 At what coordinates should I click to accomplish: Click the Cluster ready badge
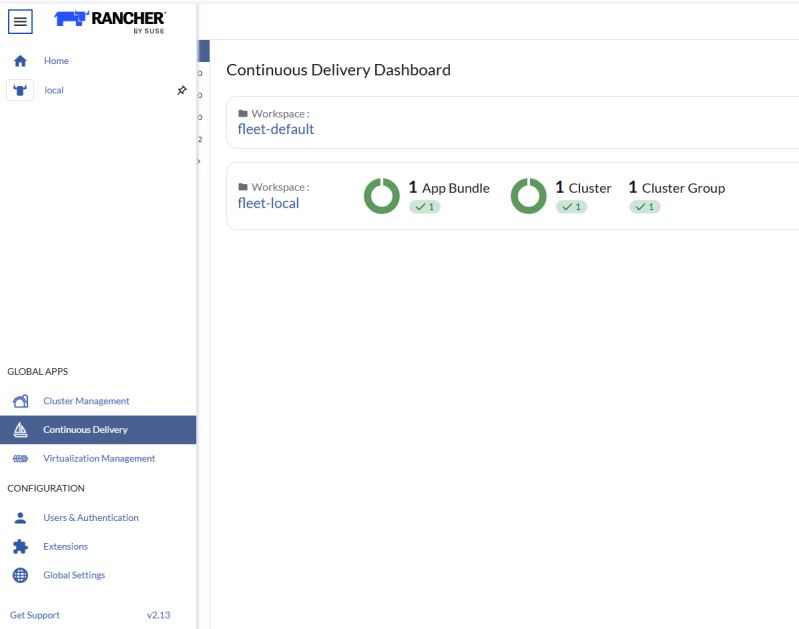coord(571,207)
